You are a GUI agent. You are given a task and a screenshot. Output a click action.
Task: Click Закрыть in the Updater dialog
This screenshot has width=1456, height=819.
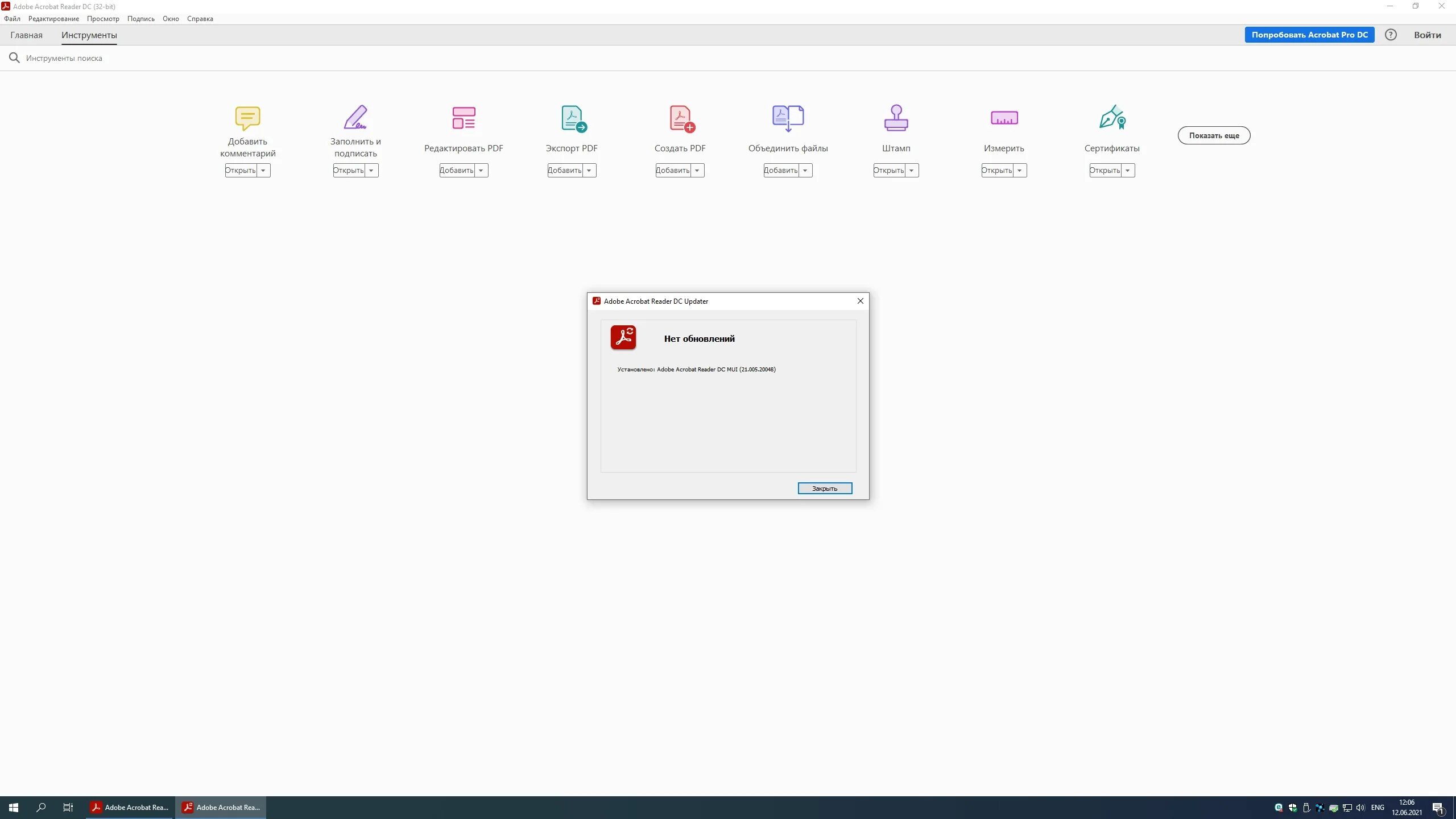click(825, 489)
